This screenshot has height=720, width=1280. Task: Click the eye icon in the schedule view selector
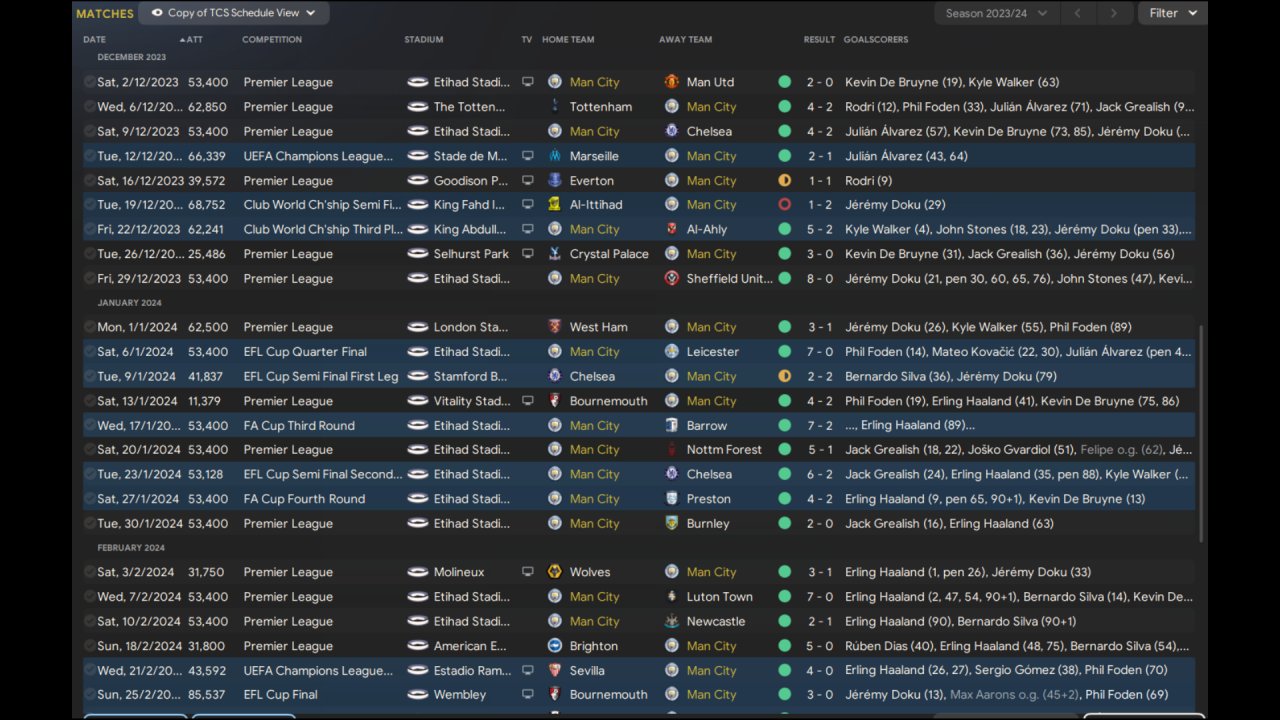(157, 13)
